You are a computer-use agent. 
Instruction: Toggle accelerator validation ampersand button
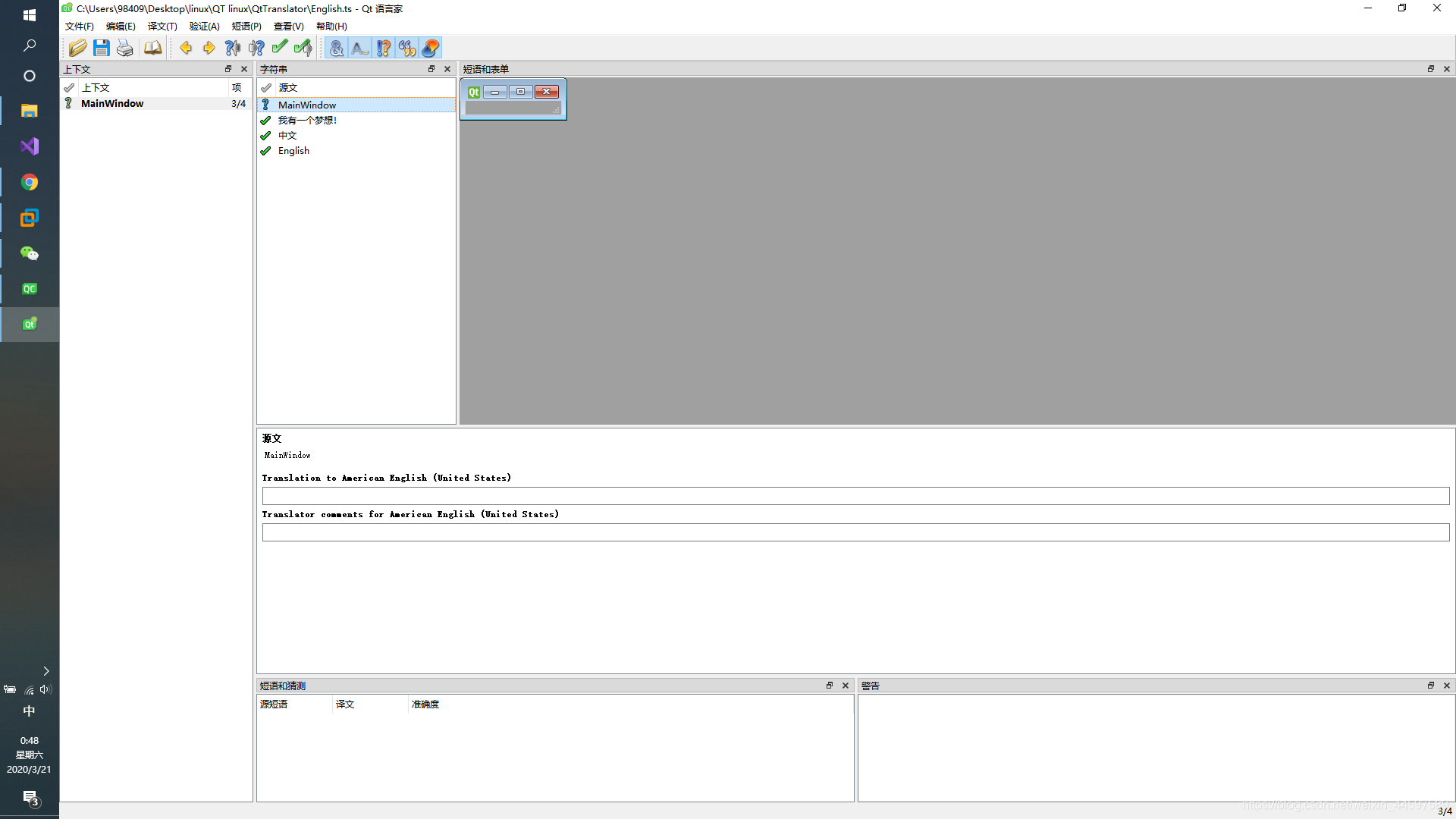(x=337, y=48)
